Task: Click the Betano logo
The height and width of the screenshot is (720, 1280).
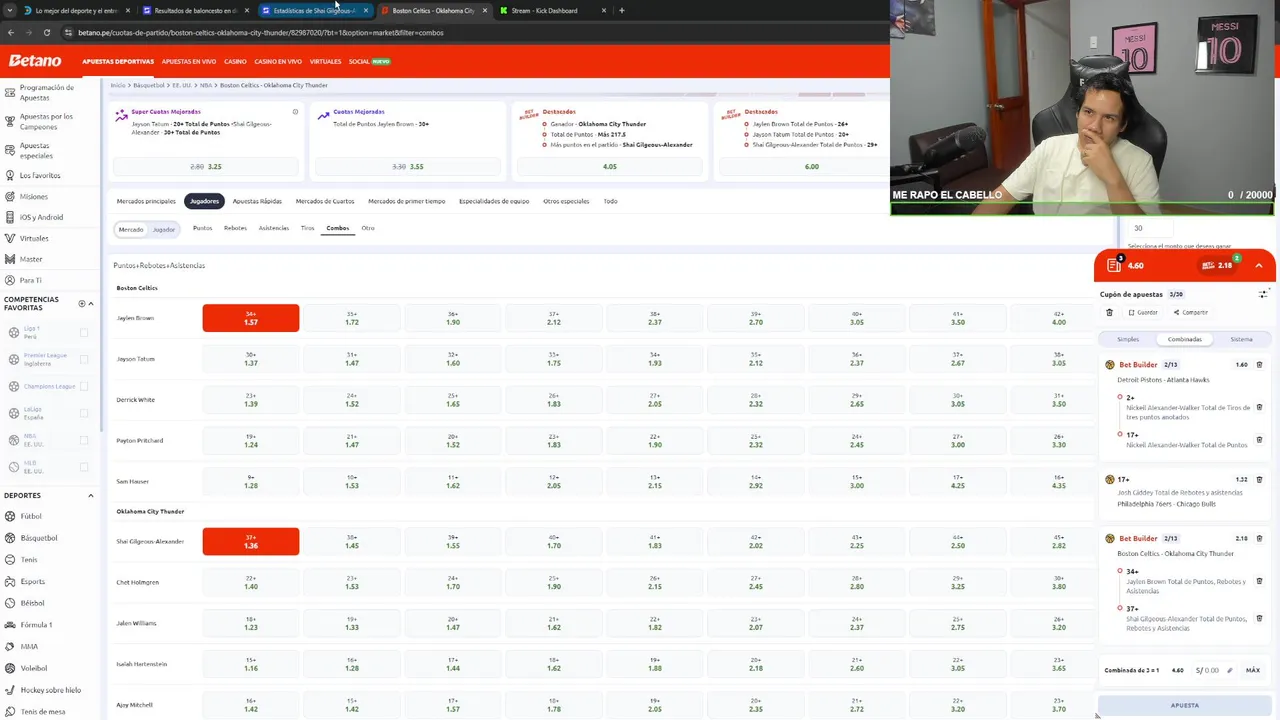Action: pos(35,61)
